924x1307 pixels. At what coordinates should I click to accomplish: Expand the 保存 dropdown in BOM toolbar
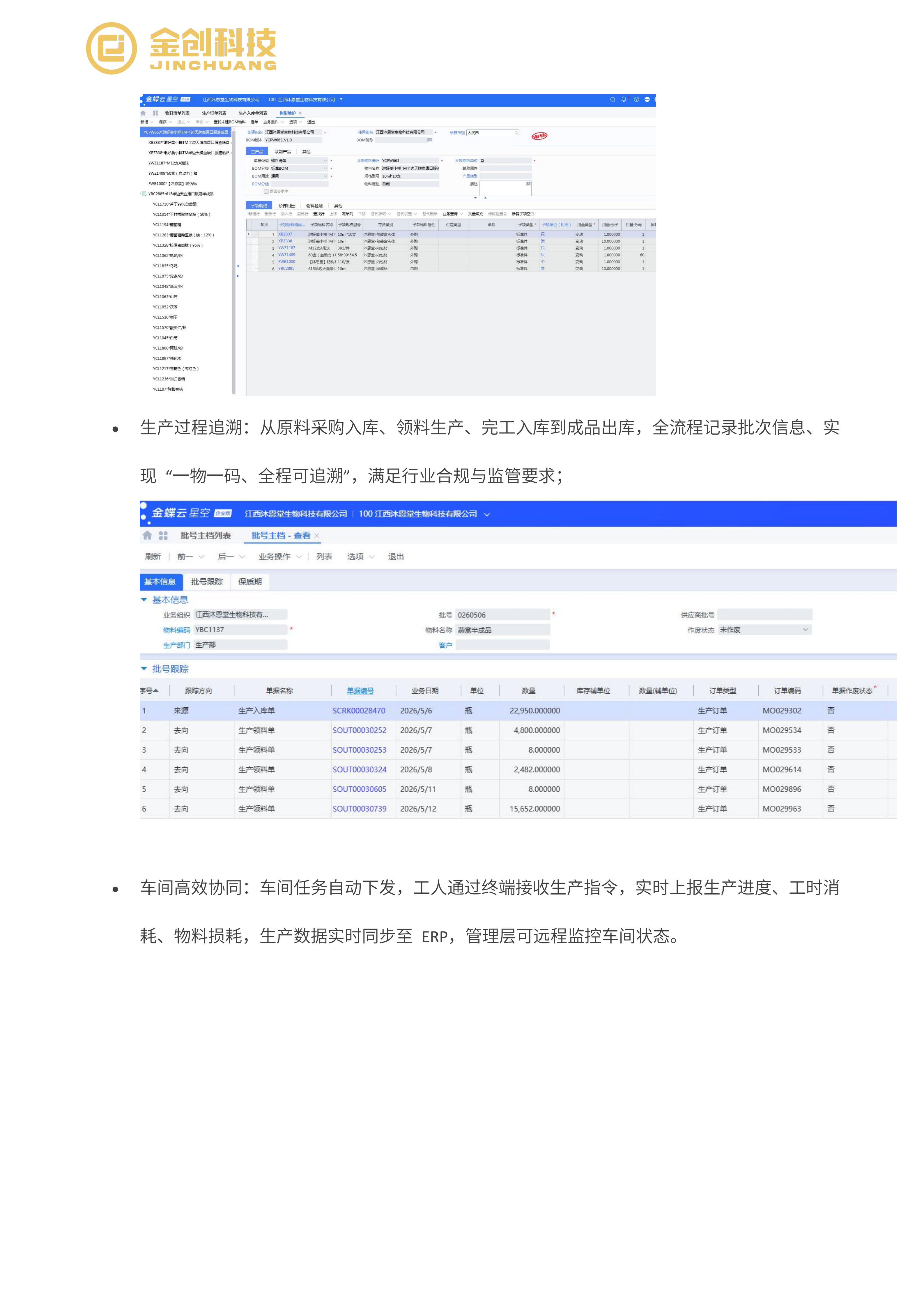[171, 122]
